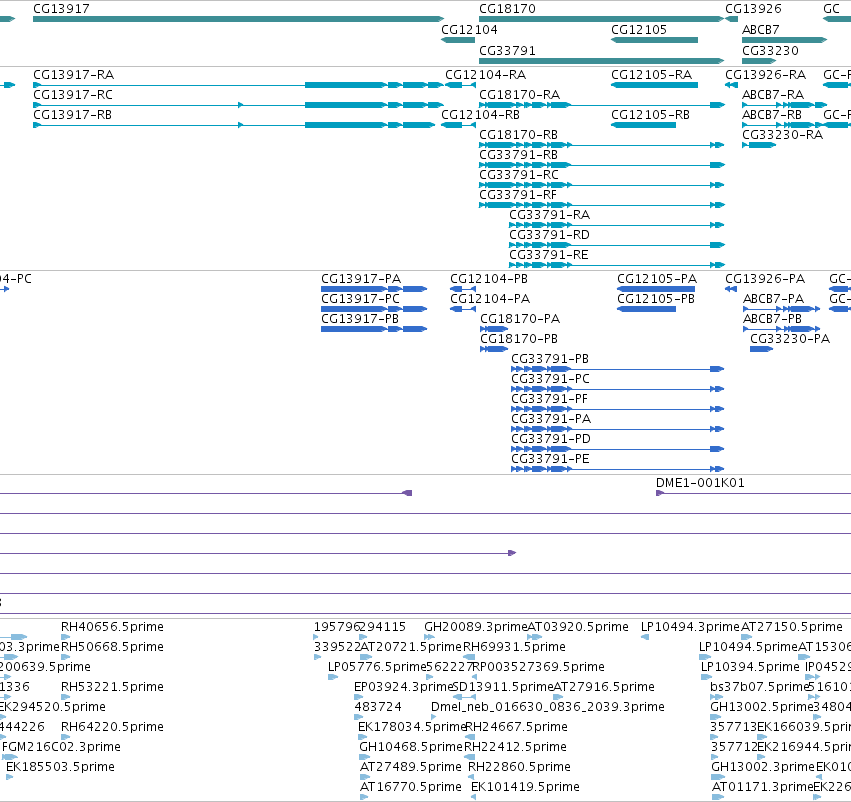Select protein label CG33791-PB
This screenshot has width=851, height=802.
(550, 359)
